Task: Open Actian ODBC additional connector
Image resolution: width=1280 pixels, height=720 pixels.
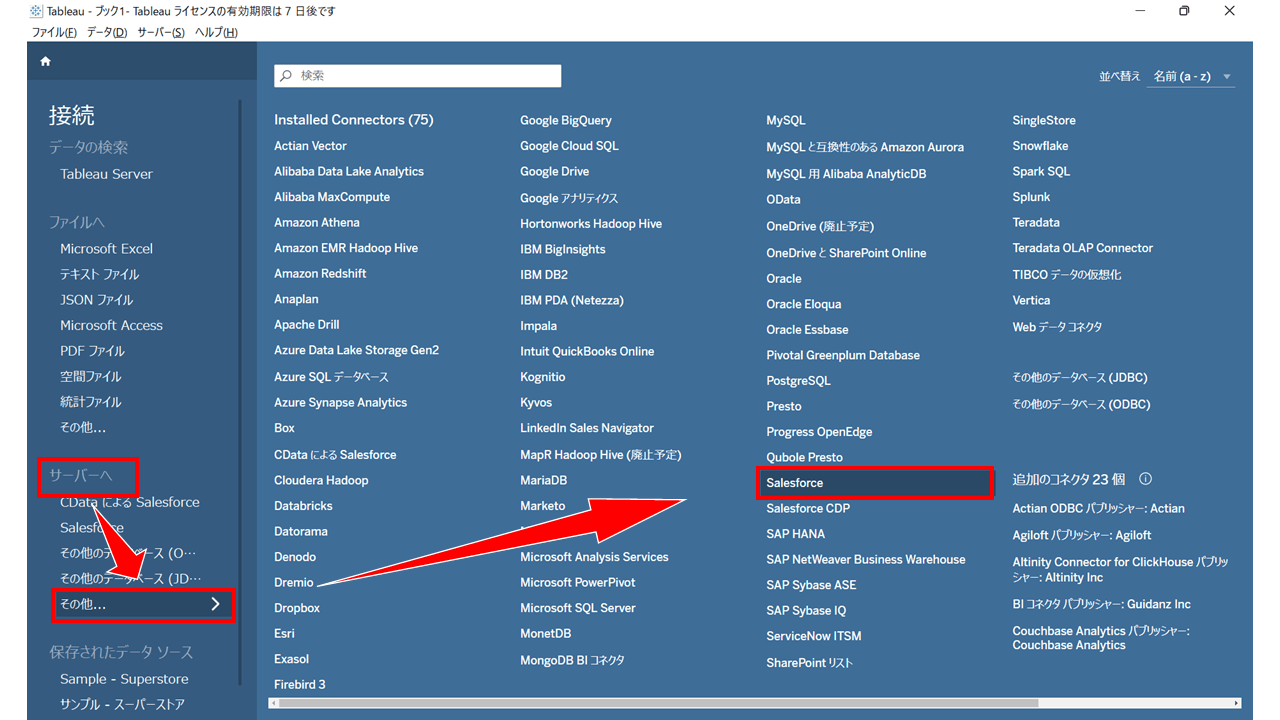Action: [x=1098, y=508]
